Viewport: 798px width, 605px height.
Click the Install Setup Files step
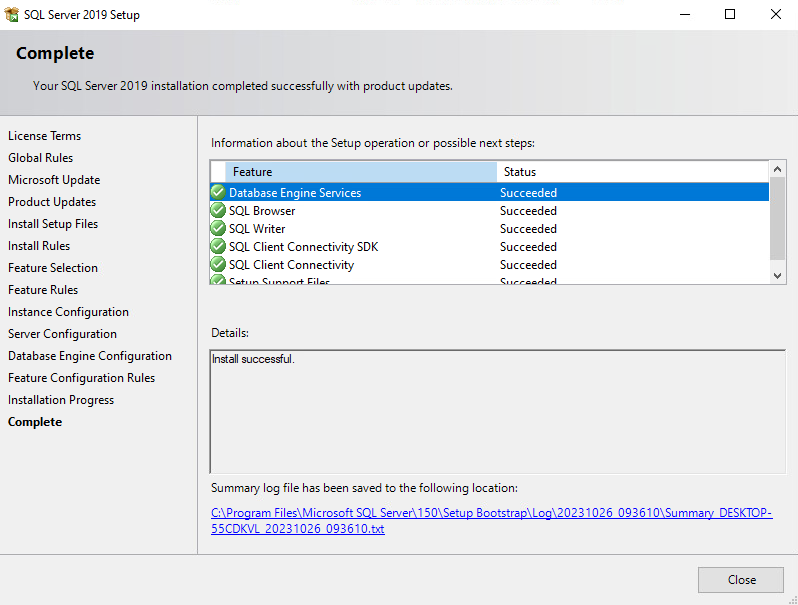click(53, 223)
